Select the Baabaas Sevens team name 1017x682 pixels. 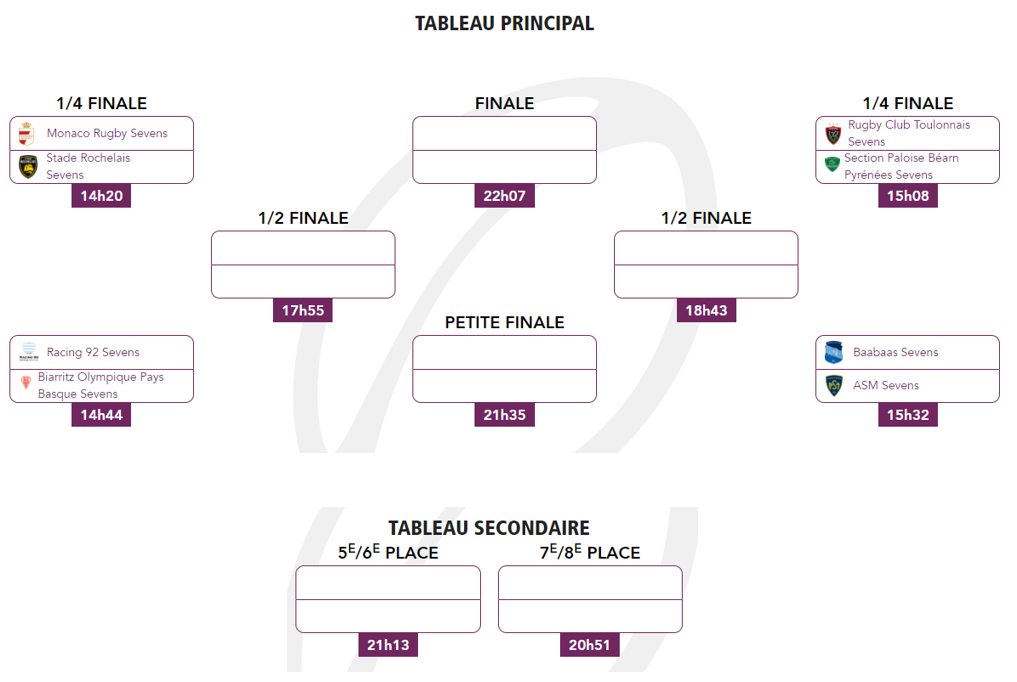click(x=895, y=352)
